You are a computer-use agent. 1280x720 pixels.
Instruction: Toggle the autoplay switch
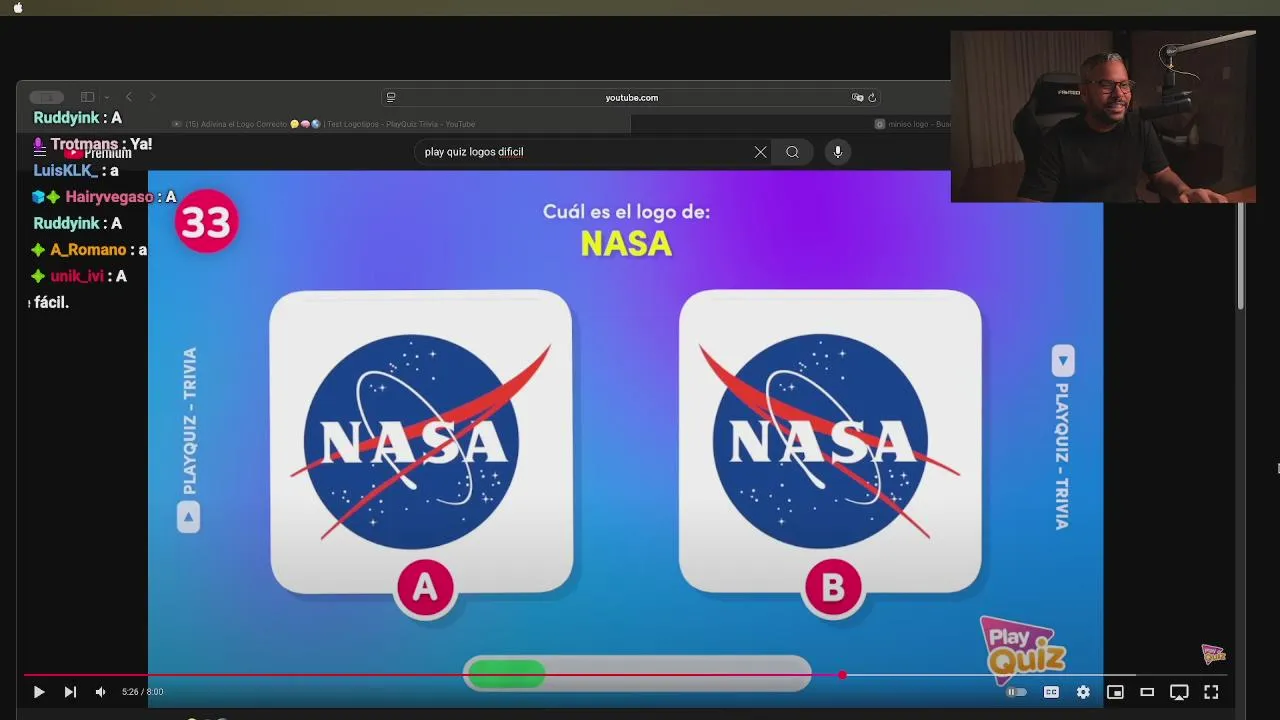click(x=1016, y=692)
